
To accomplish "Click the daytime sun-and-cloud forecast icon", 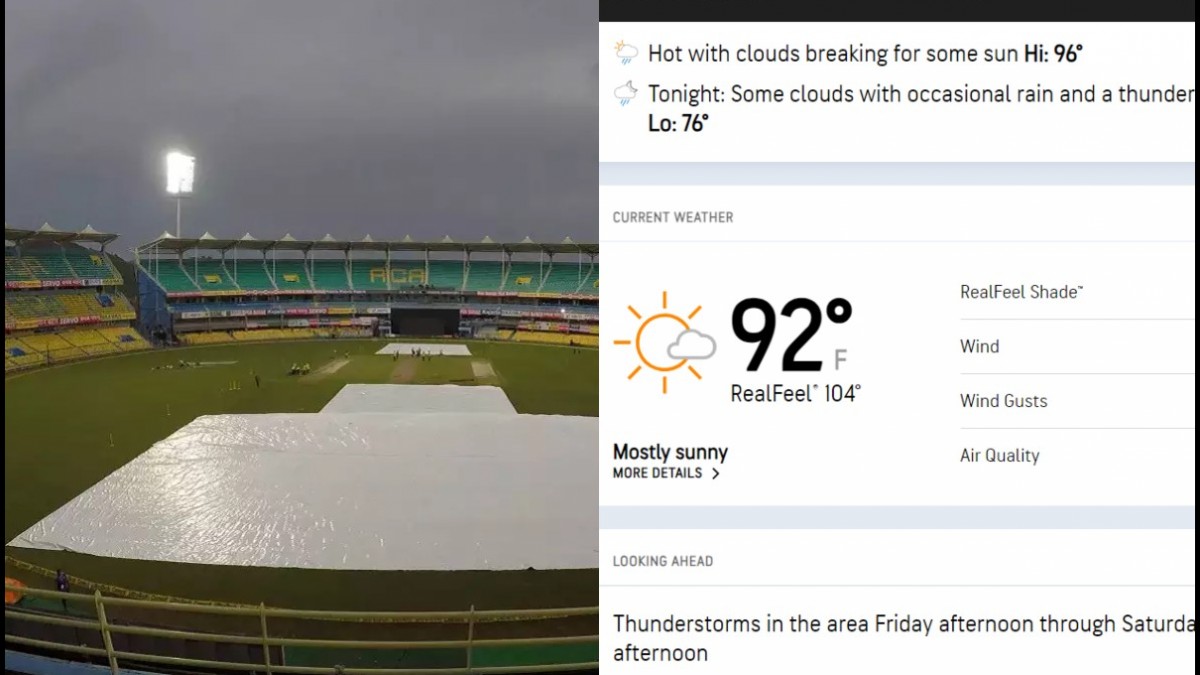I will (626, 53).
